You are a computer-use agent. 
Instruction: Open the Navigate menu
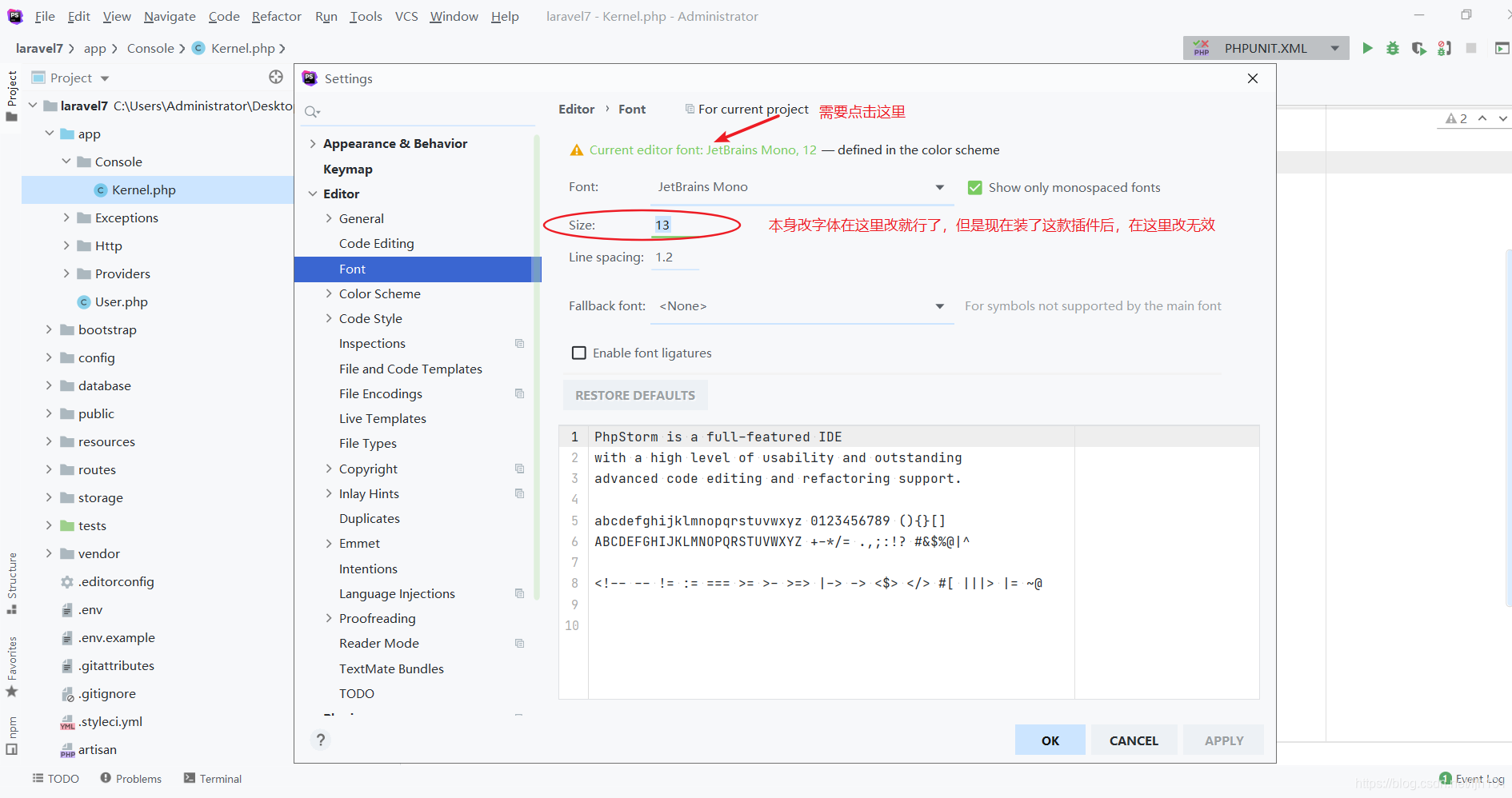coord(170,16)
